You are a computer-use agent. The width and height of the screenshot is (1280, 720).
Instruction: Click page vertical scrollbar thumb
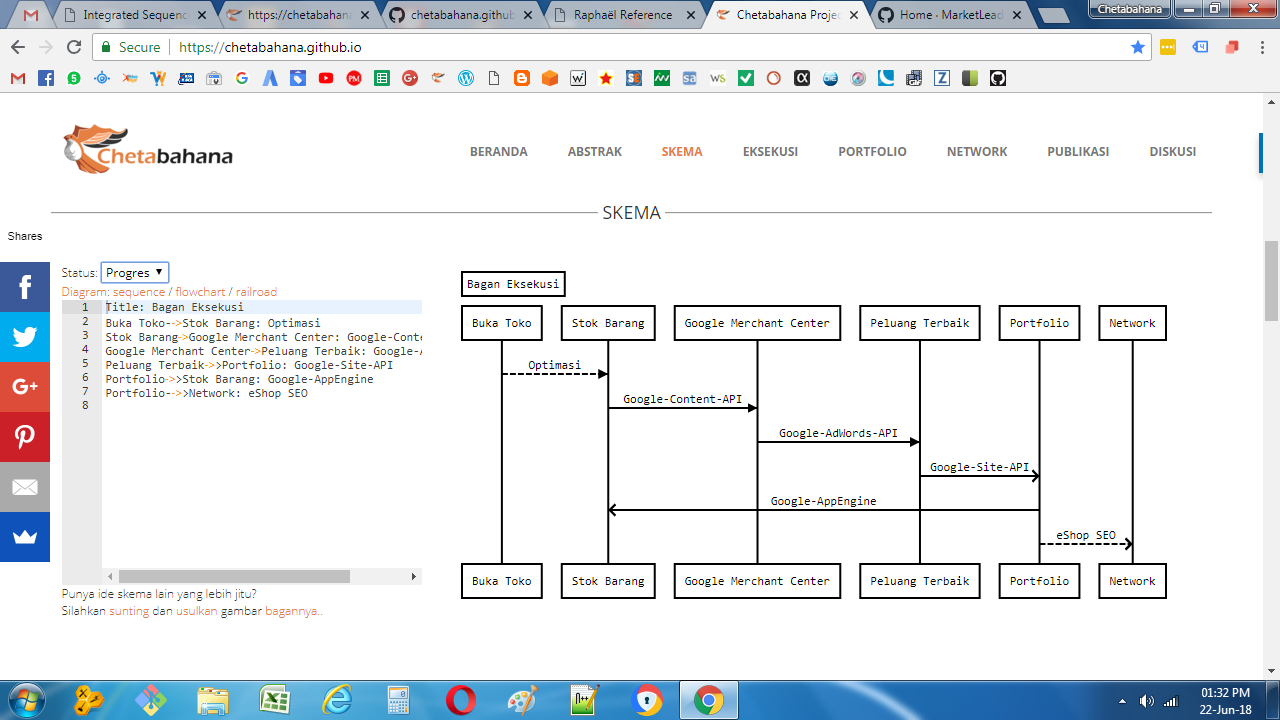pyautogui.click(x=1271, y=281)
